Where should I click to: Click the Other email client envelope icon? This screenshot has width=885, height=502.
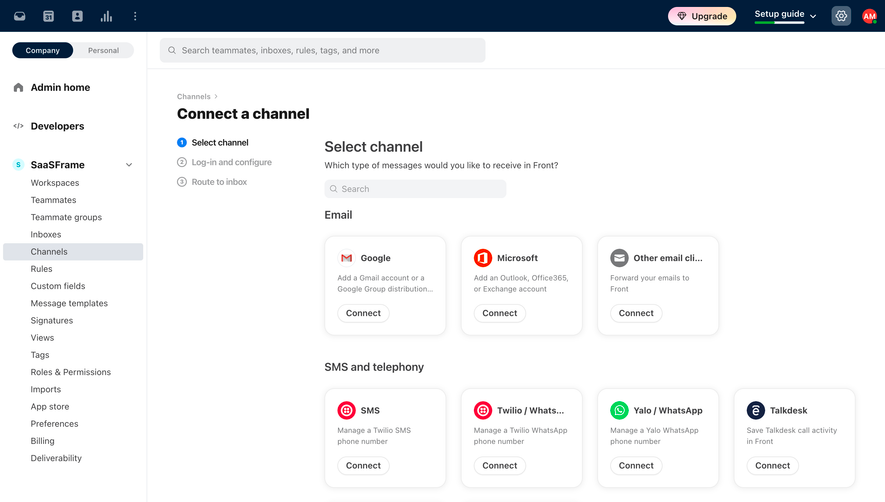click(x=619, y=258)
